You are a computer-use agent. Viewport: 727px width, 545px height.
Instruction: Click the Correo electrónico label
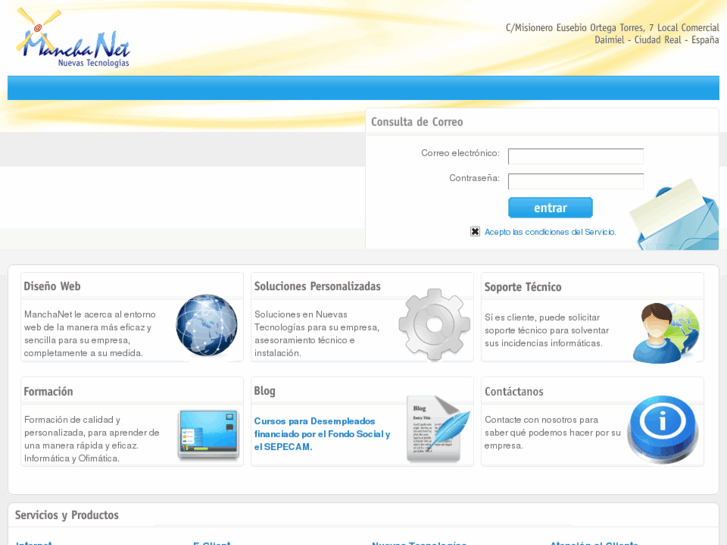click(460, 153)
